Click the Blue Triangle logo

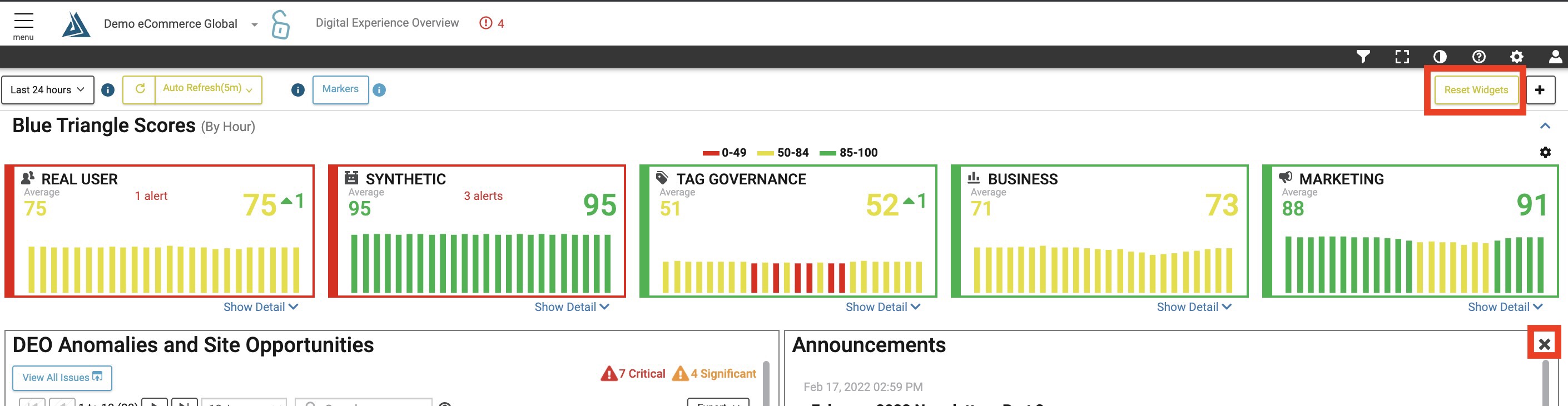76,25
